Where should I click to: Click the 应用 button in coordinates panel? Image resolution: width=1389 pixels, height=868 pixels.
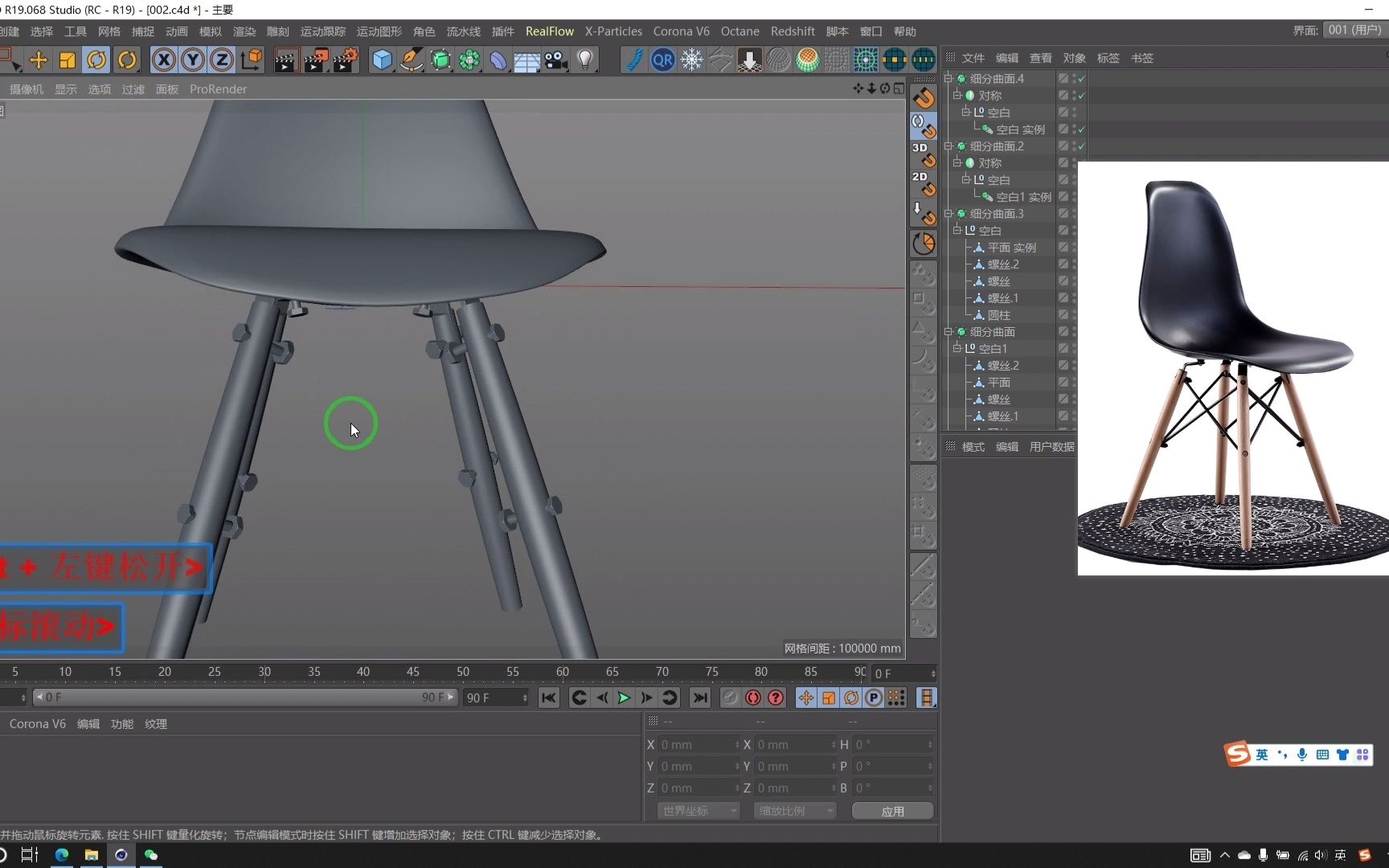(892, 811)
